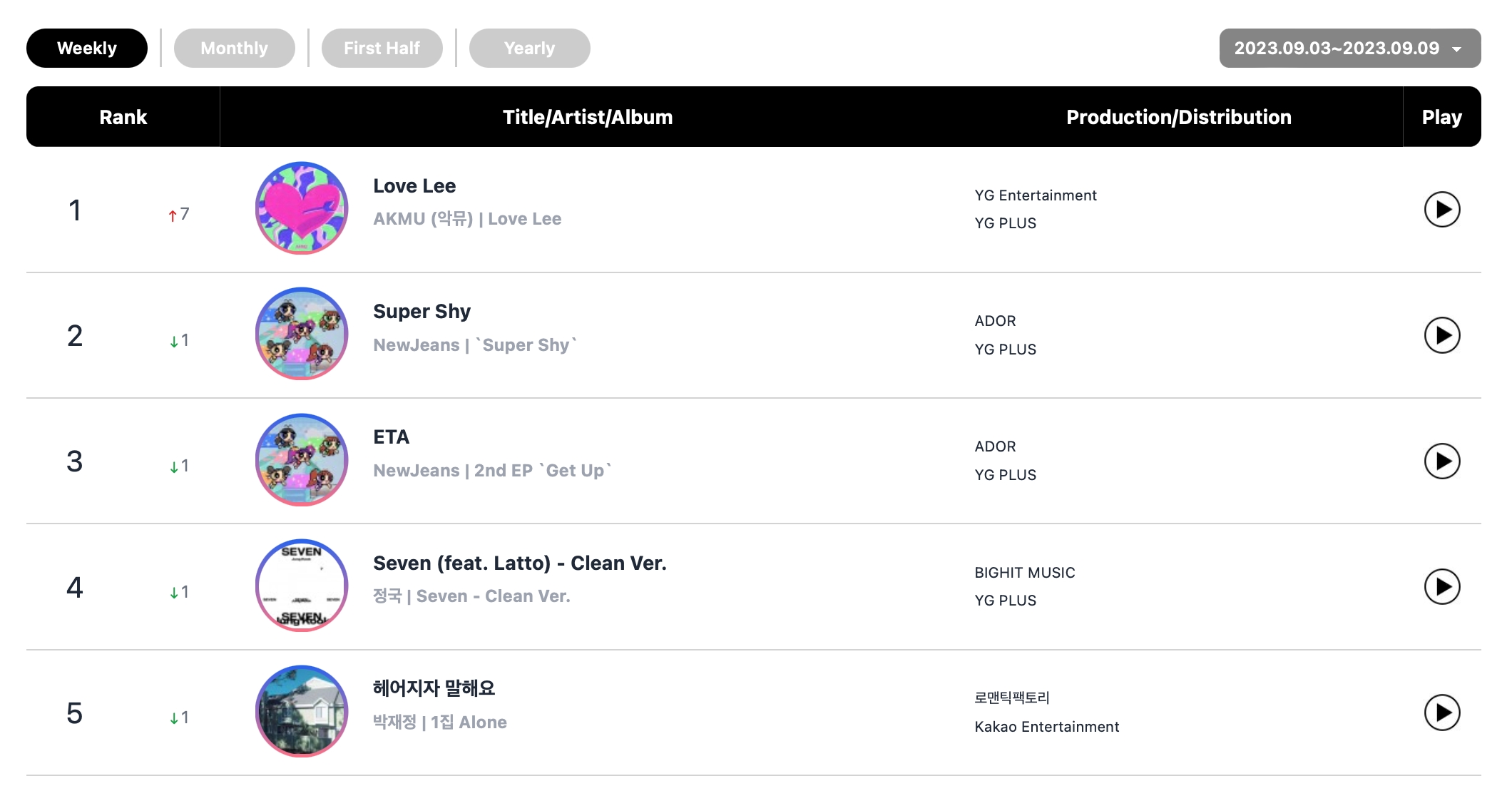
Task: Click the Love Lee album cover
Action: click(302, 208)
